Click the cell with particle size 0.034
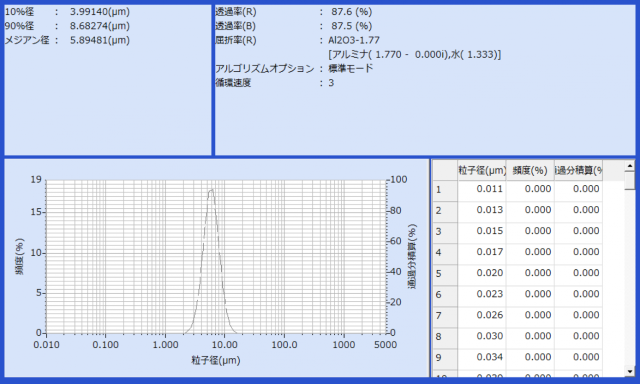 point(482,358)
